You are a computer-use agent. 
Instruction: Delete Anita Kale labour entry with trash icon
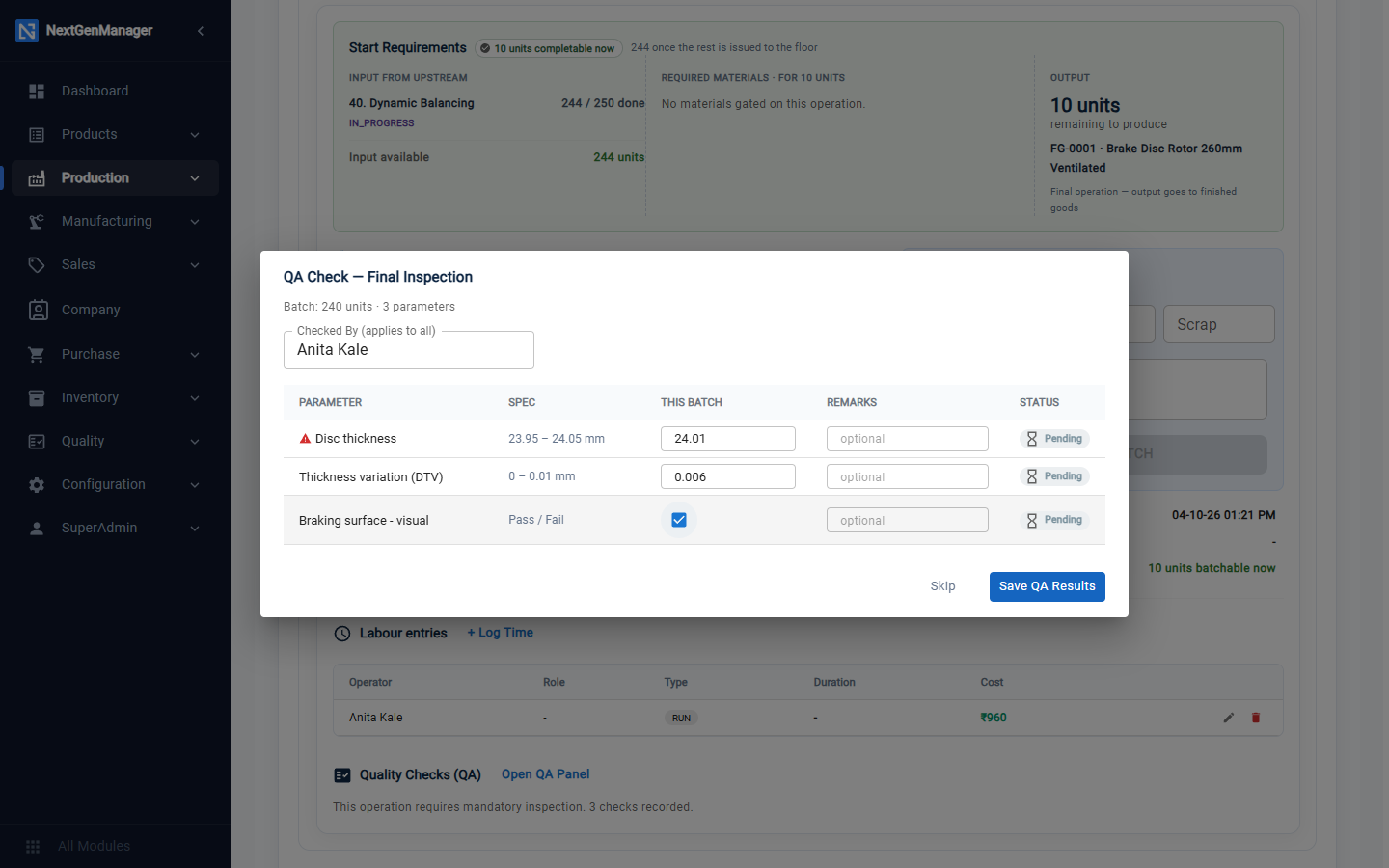1256,718
